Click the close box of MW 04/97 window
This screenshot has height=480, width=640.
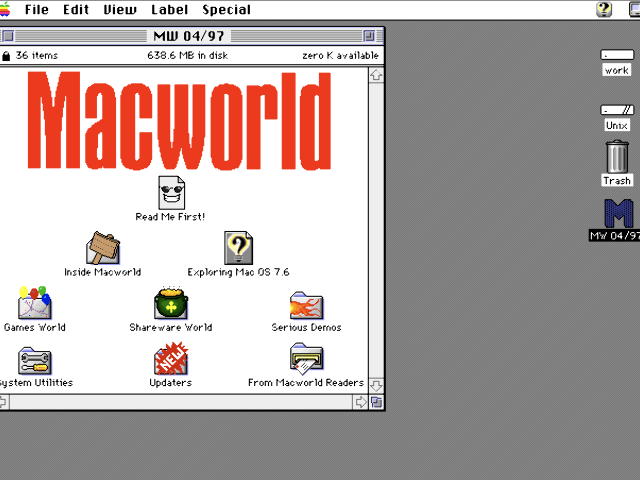tap(8, 36)
